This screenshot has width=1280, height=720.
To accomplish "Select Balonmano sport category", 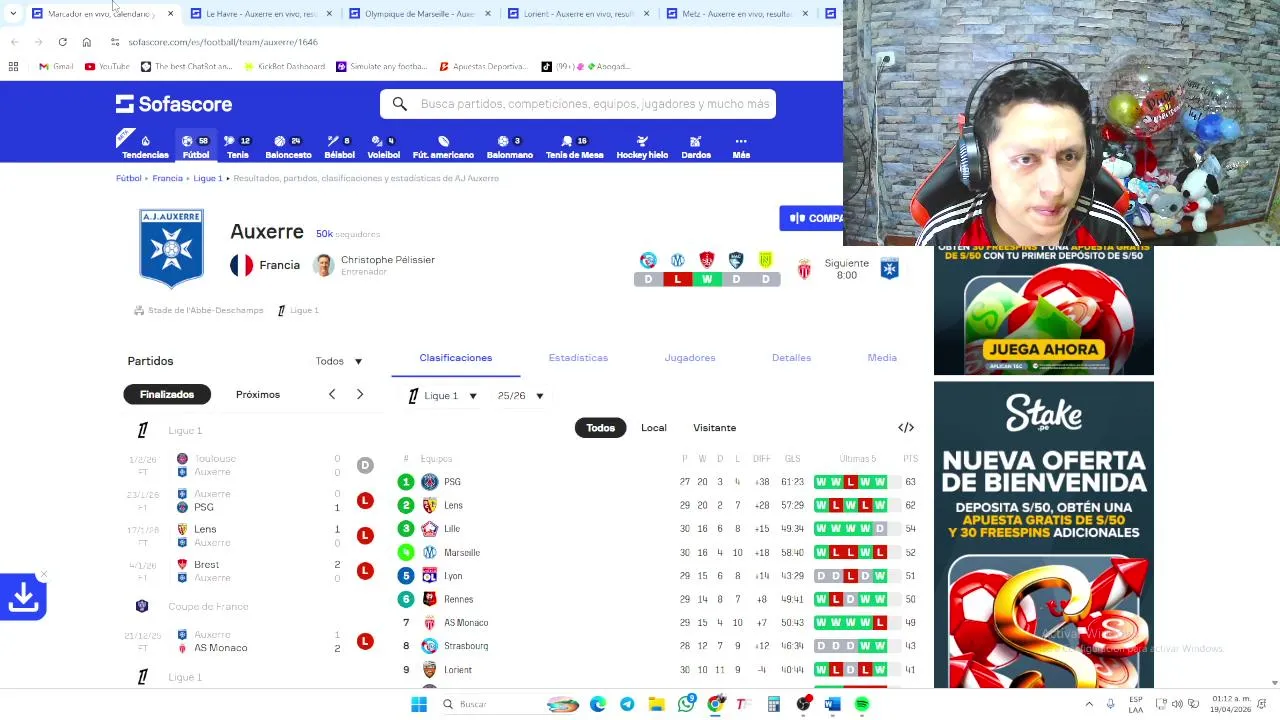I will (x=509, y=147).
